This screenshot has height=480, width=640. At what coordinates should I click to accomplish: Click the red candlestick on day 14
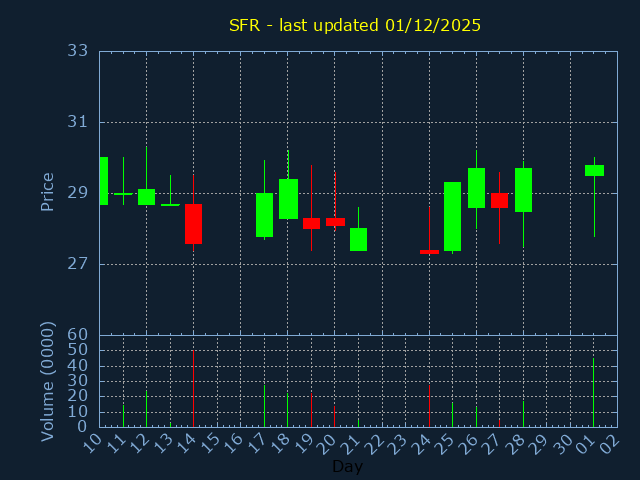(x=193, y=223)
